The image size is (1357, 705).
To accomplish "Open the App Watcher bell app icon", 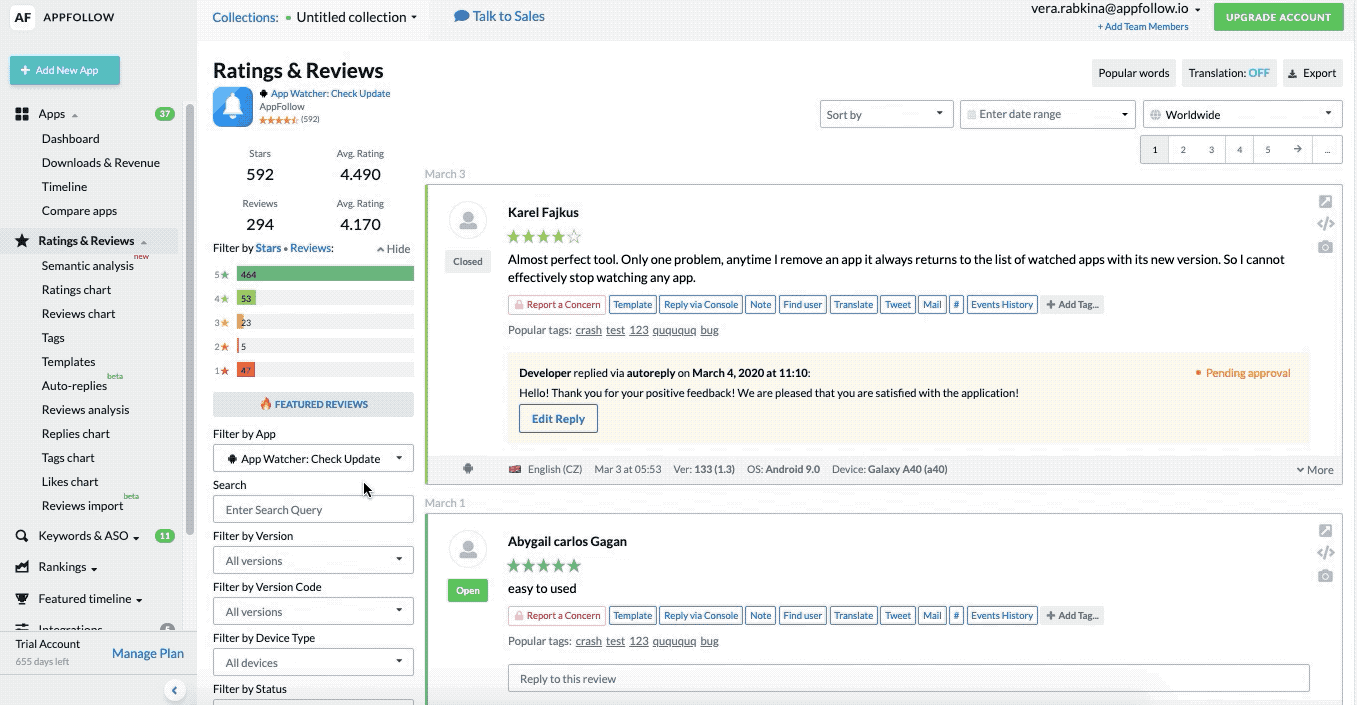I will [233, 107].
